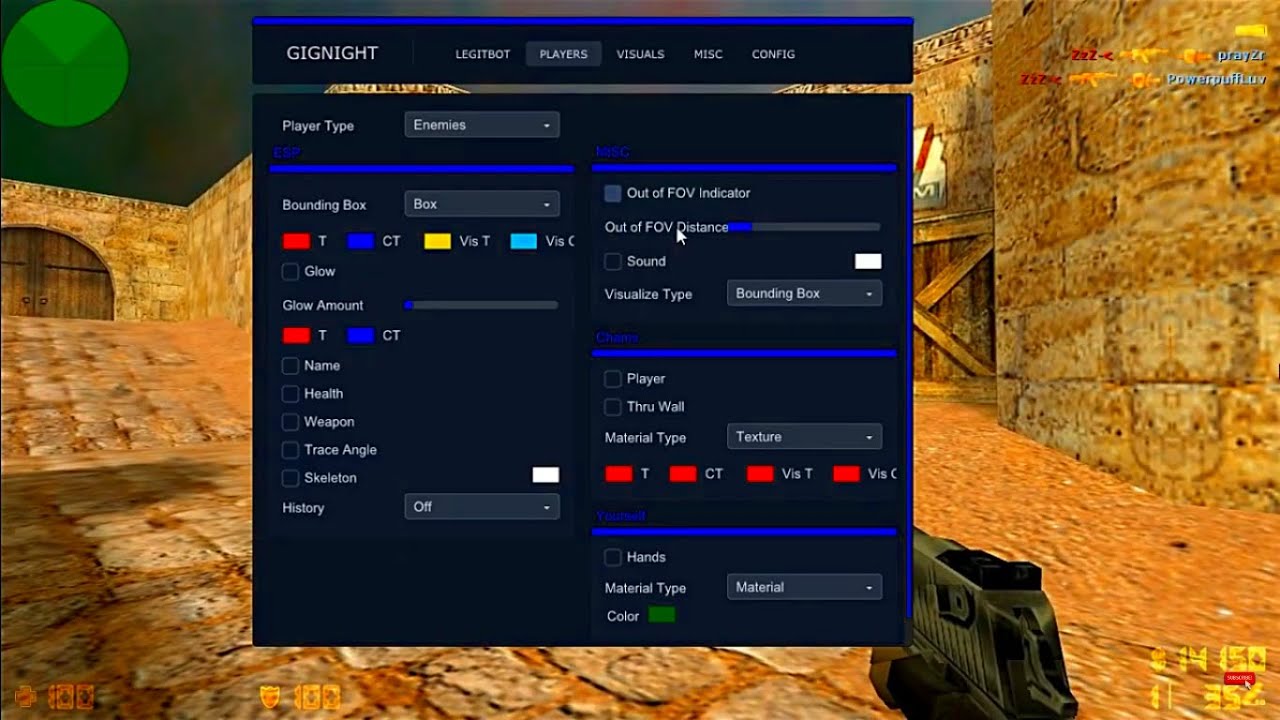Image resolution: width=1280 pixels, height=720 pixels.
Task: Enable the Trace Angle checkbox
Action: (x=290, y=450)
